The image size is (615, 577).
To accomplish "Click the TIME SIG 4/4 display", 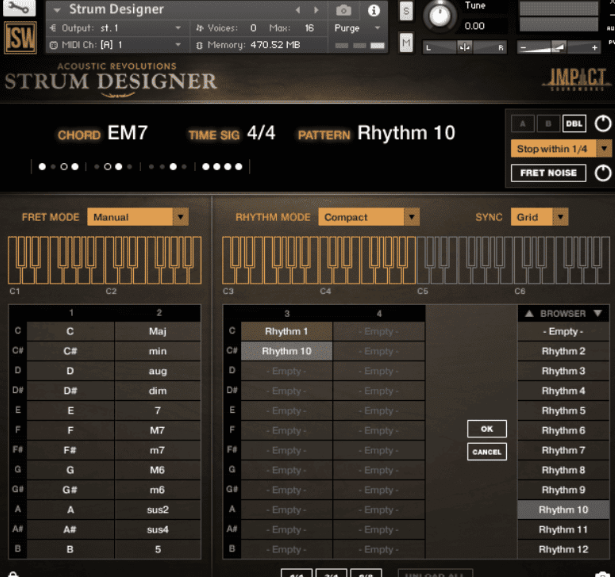I will pos(232,133).
